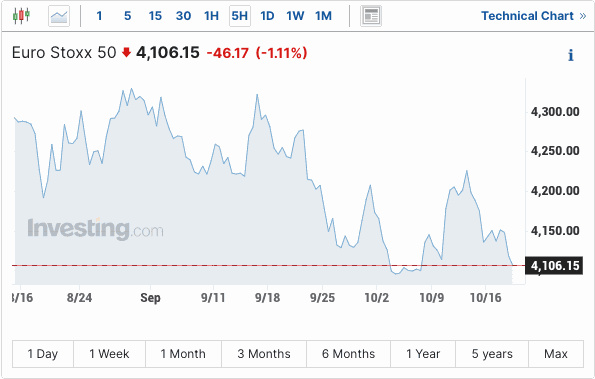Click the (-1.11%) percent change

pos(281,53)
